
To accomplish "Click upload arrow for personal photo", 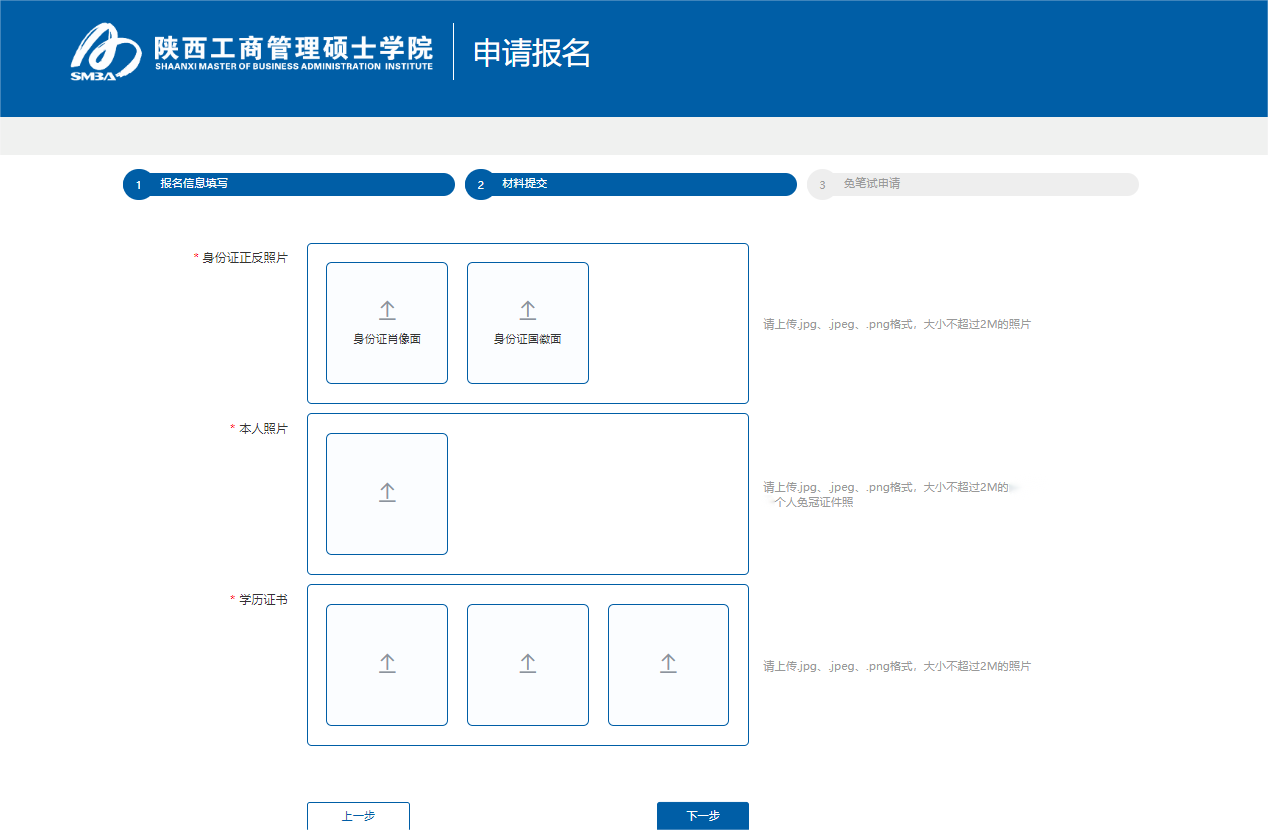I will [387, 492].
